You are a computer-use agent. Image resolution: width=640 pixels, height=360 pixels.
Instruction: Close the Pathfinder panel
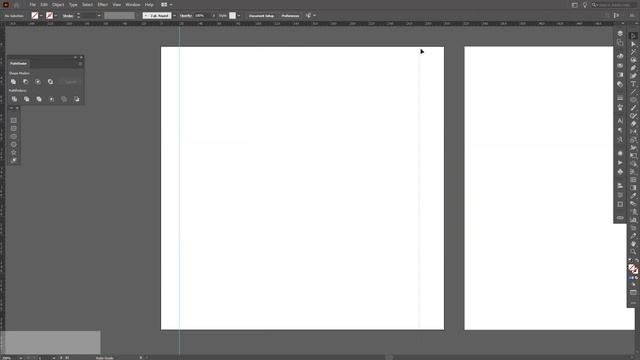(x=81, y=57)
